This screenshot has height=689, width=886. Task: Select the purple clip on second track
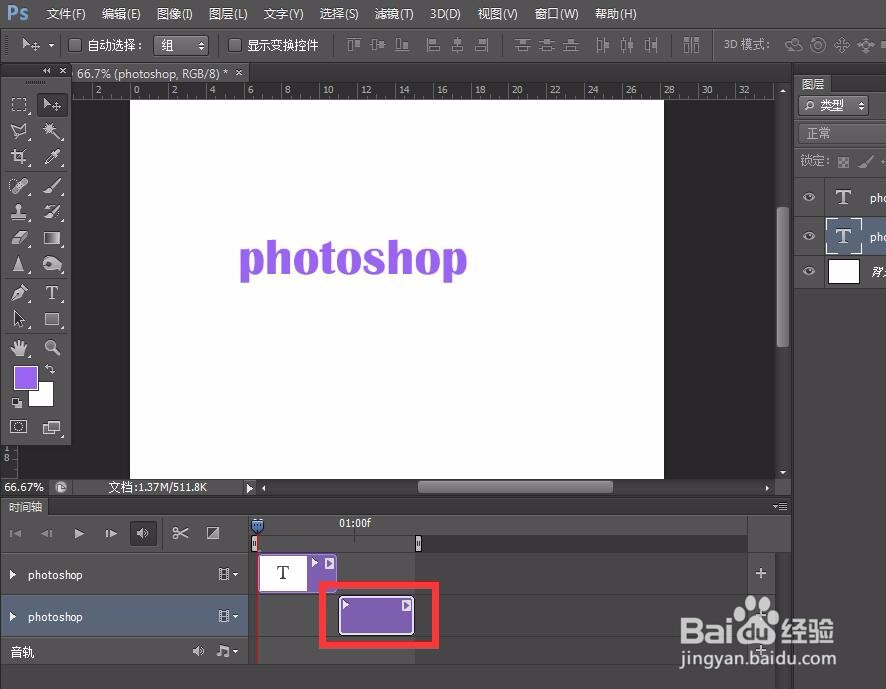point(376,616)
